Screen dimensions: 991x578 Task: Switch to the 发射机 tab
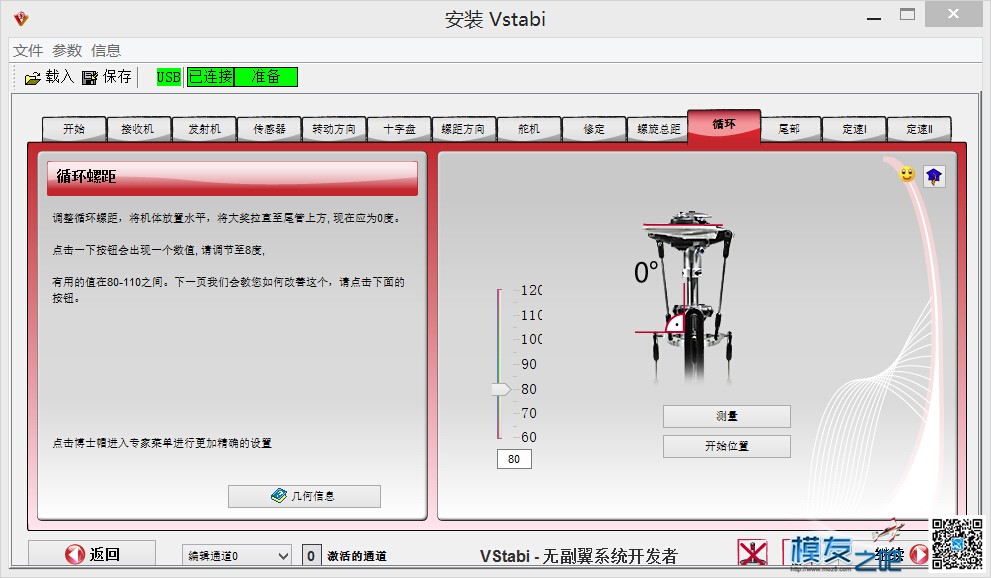point(204,129)
